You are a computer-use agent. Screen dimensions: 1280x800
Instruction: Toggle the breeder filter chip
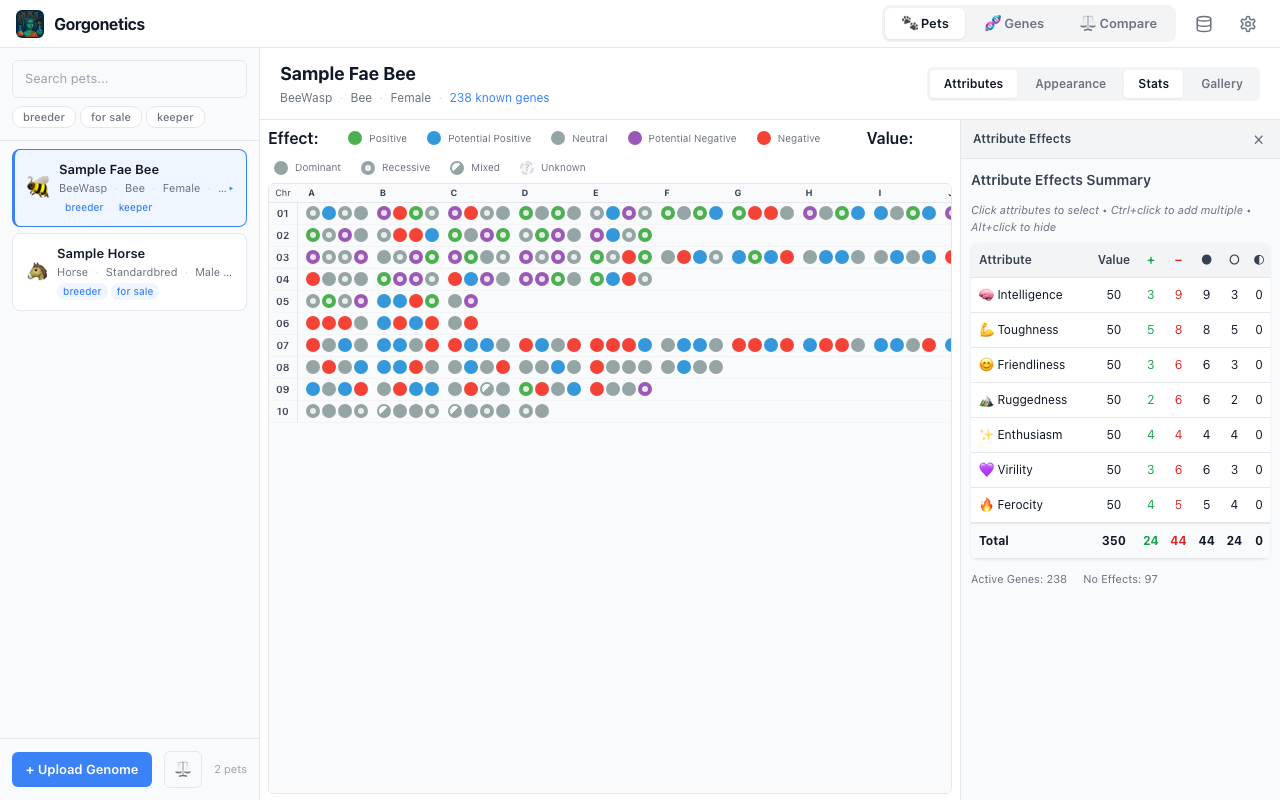tap(43, 117)
